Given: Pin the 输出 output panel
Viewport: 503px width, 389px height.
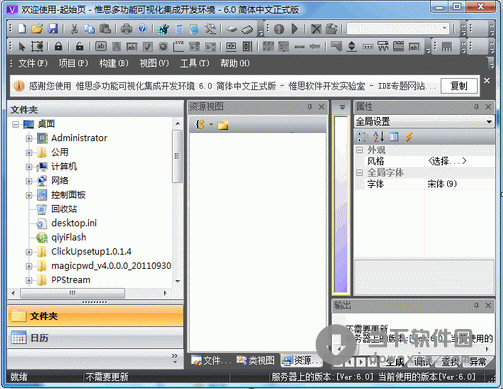Looking at the screenshot, I should (x=476, y=305).
